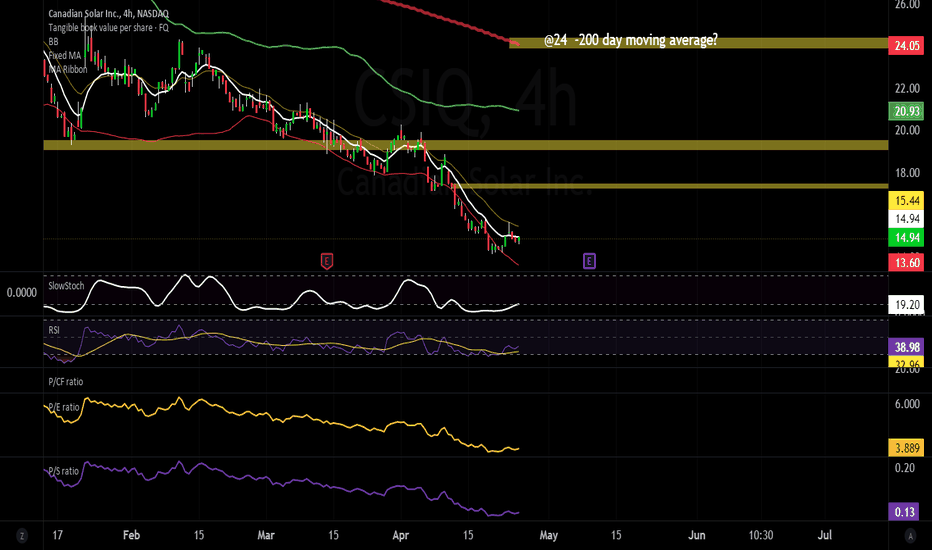Click the white 14.94 price label
The image size is (932, 550).
click(x=906, y=219)
